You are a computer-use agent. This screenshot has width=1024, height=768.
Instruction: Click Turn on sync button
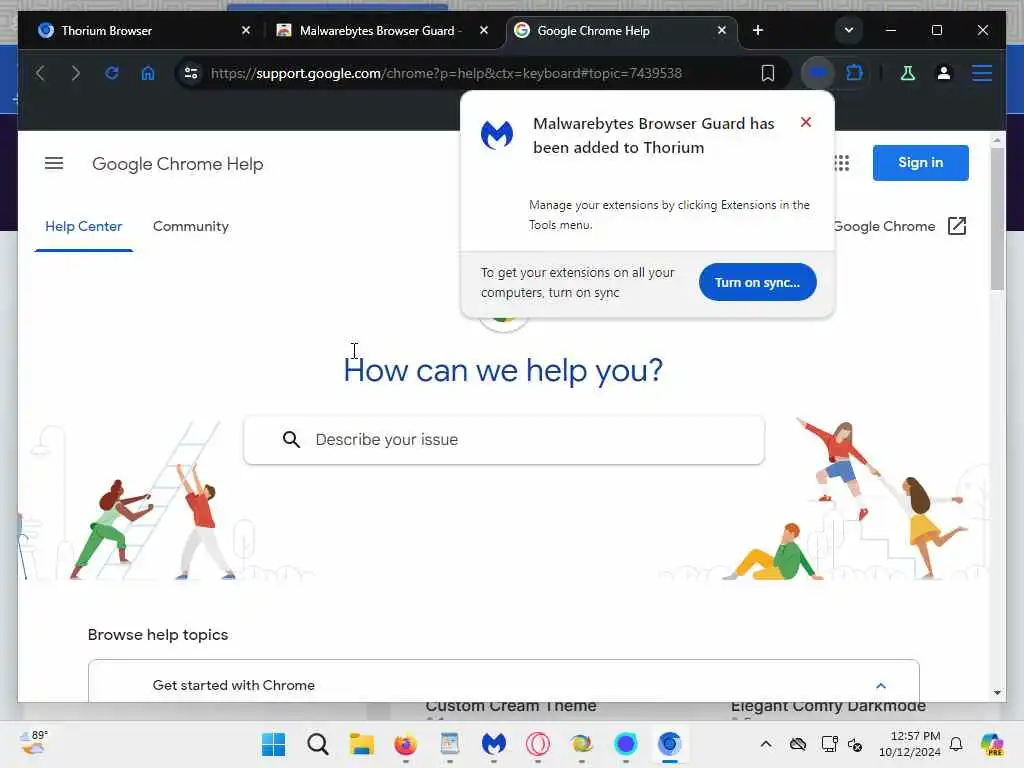pyautogui.click(x=758, y=282)
